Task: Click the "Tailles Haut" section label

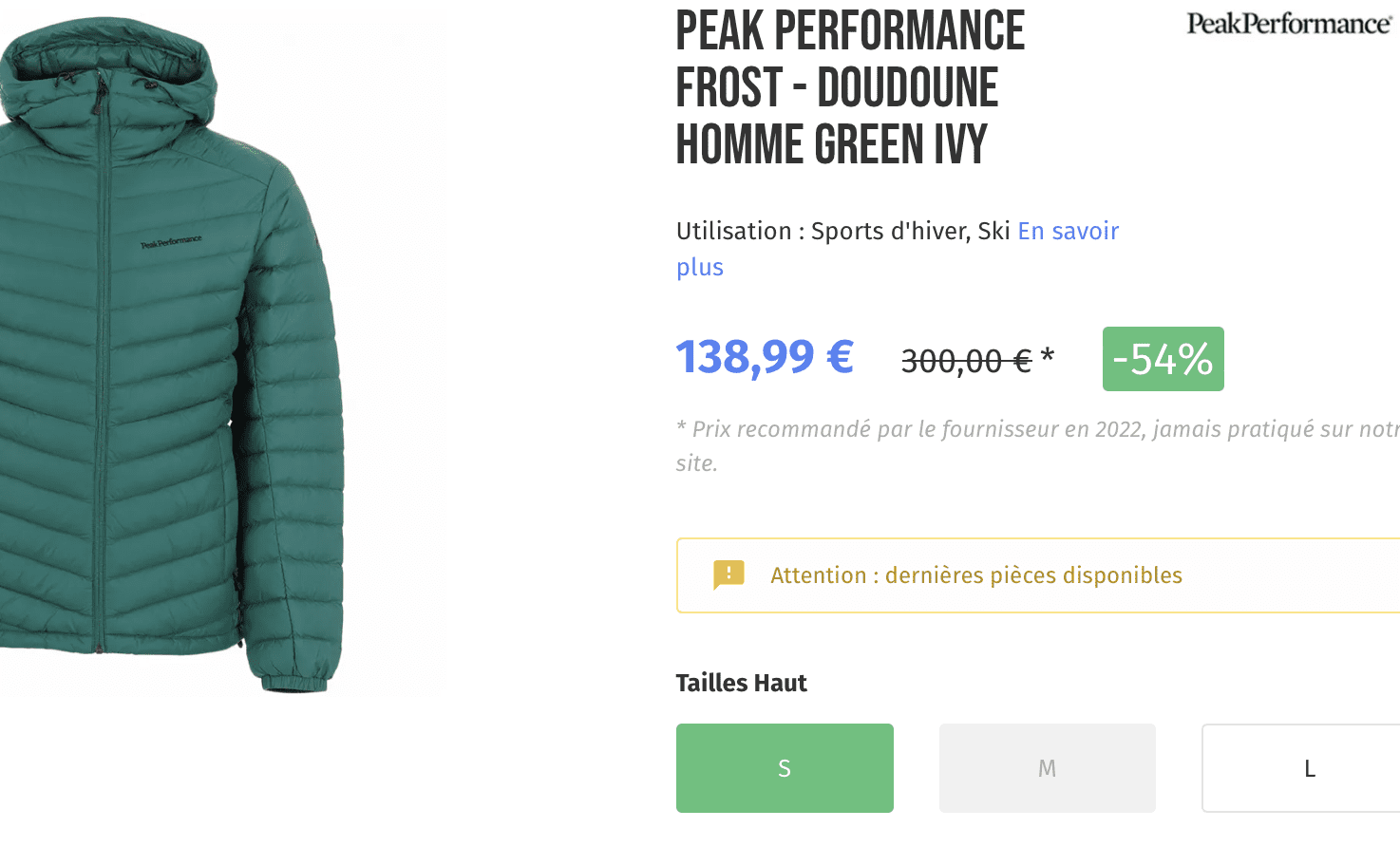Action: tap(741, 682)
